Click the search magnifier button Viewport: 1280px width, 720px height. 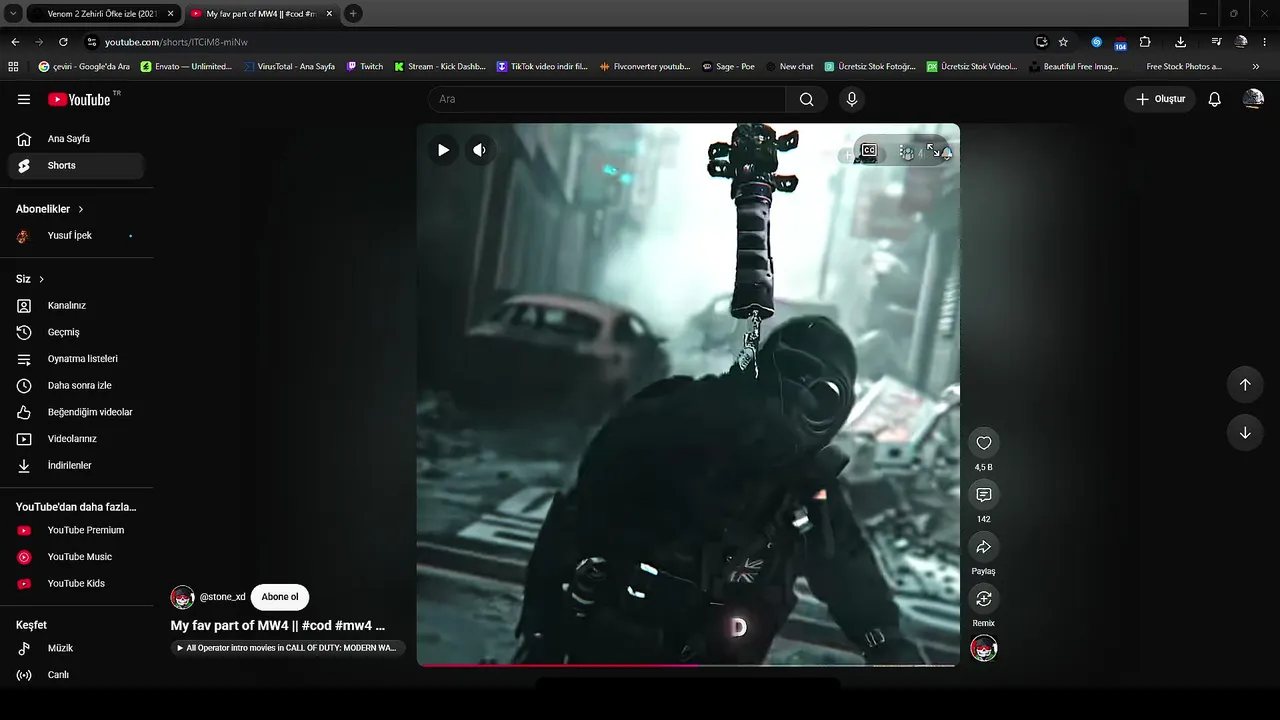[806, 99]
